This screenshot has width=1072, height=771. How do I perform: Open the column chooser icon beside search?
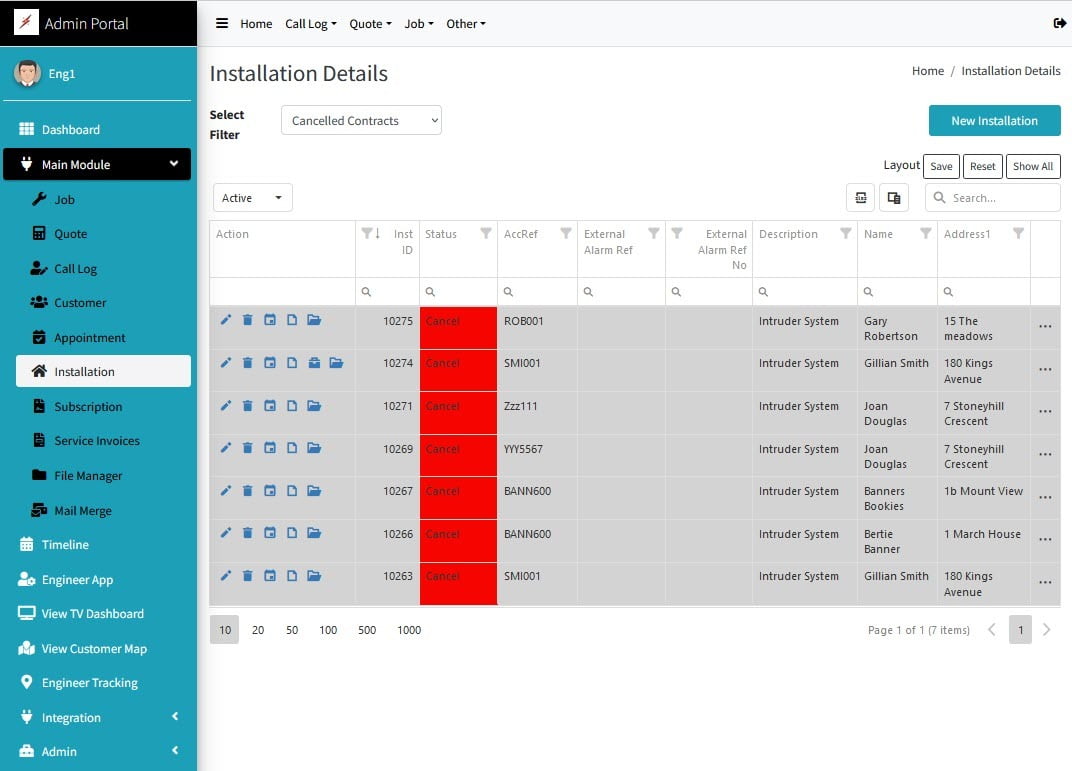[893, 198]
